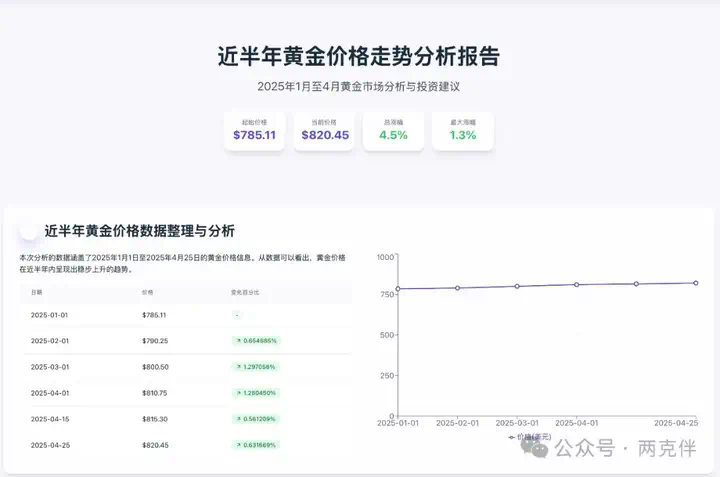Select table date cell 2025-04-15

(50, 419)
